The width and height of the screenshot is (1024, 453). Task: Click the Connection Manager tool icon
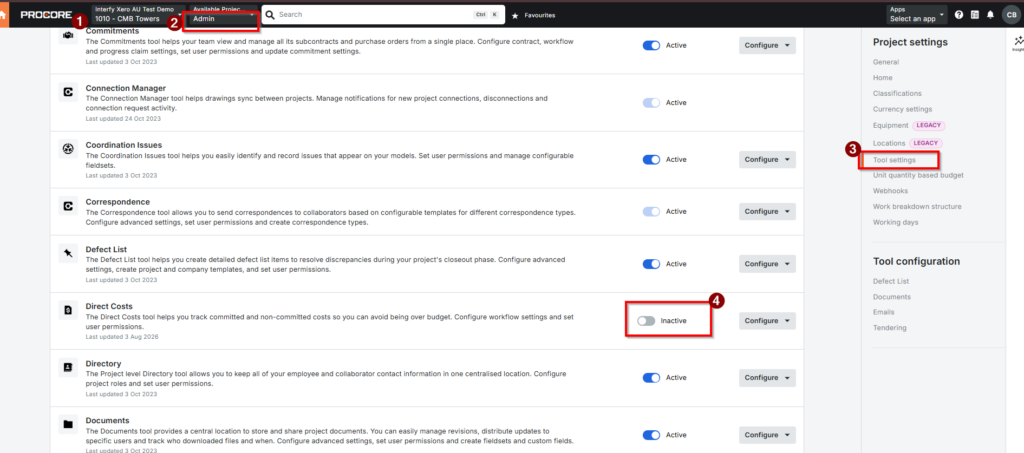pos(67,93)
